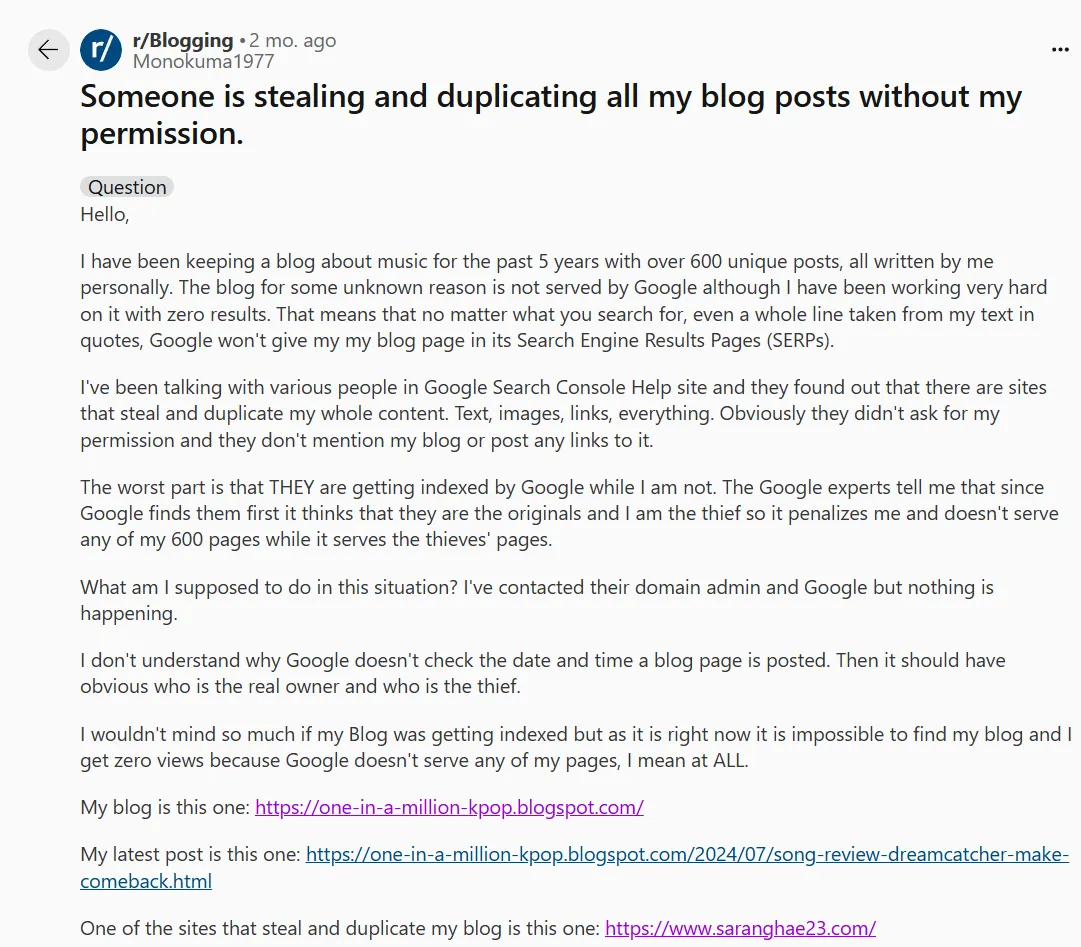Click the "One of the sites that steal" text
Image resolution: width=1081 pixels, height=947 pixels.
coord(340,928)
